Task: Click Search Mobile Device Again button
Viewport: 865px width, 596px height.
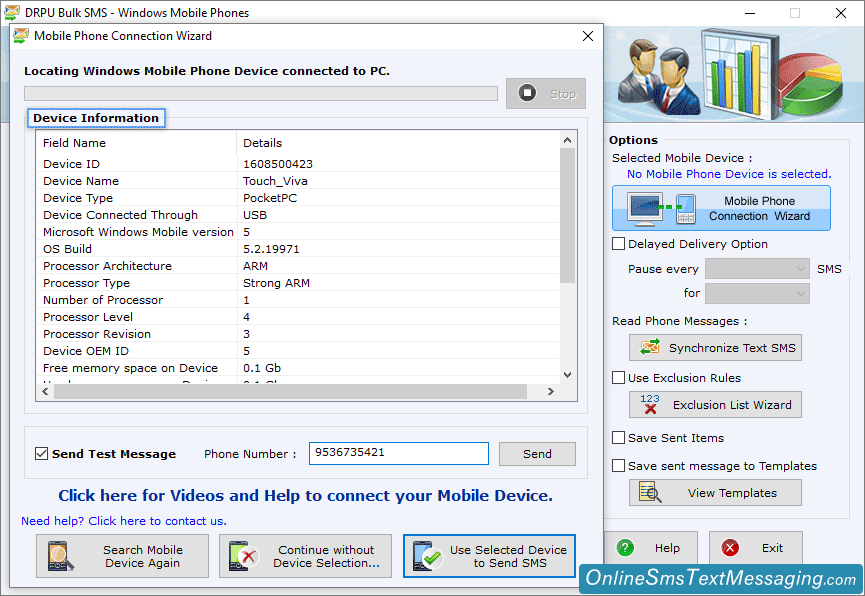Action: [122, 556]
